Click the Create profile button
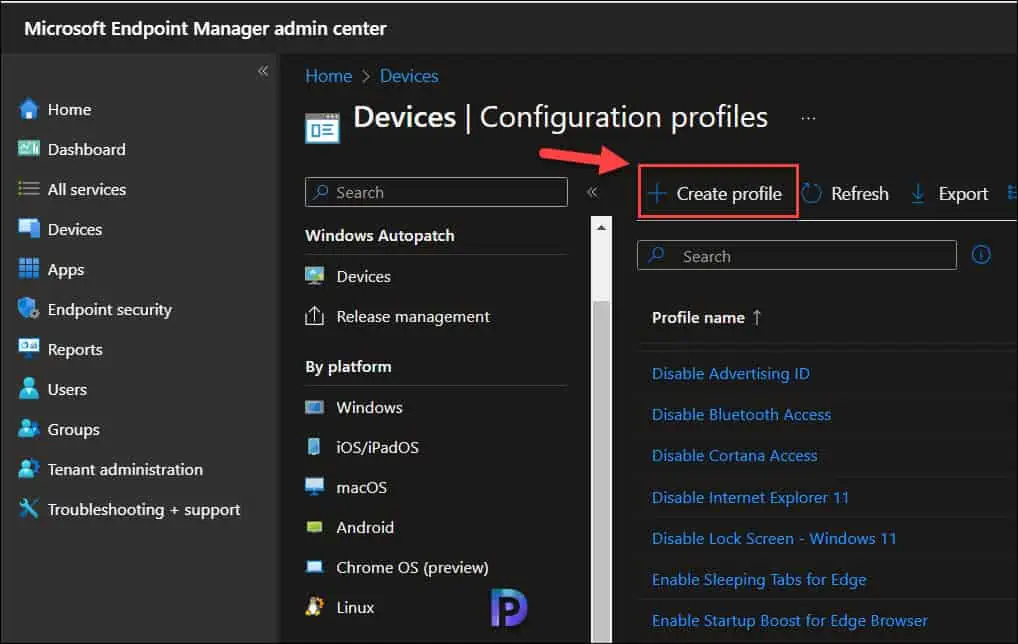This screenshot has width=1018, height=644. tap(719, 192)
